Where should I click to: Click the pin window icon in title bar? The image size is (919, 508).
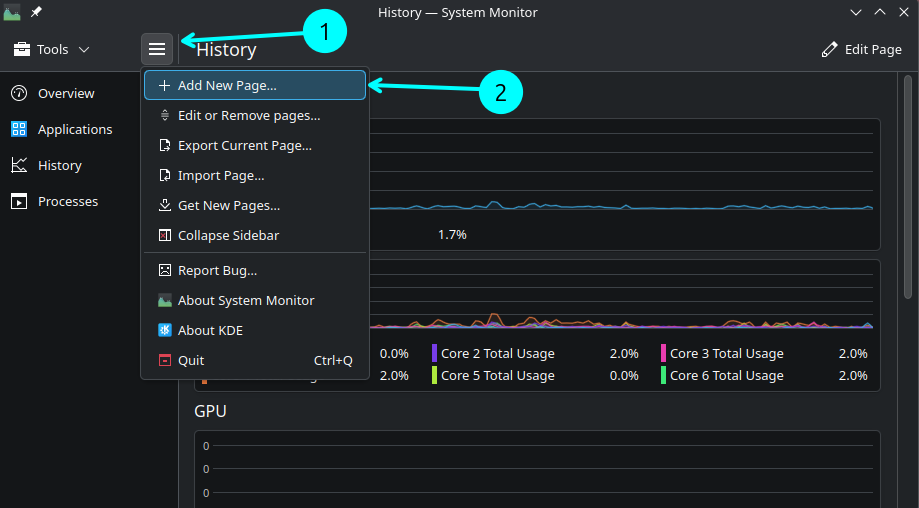coord(36,12)
